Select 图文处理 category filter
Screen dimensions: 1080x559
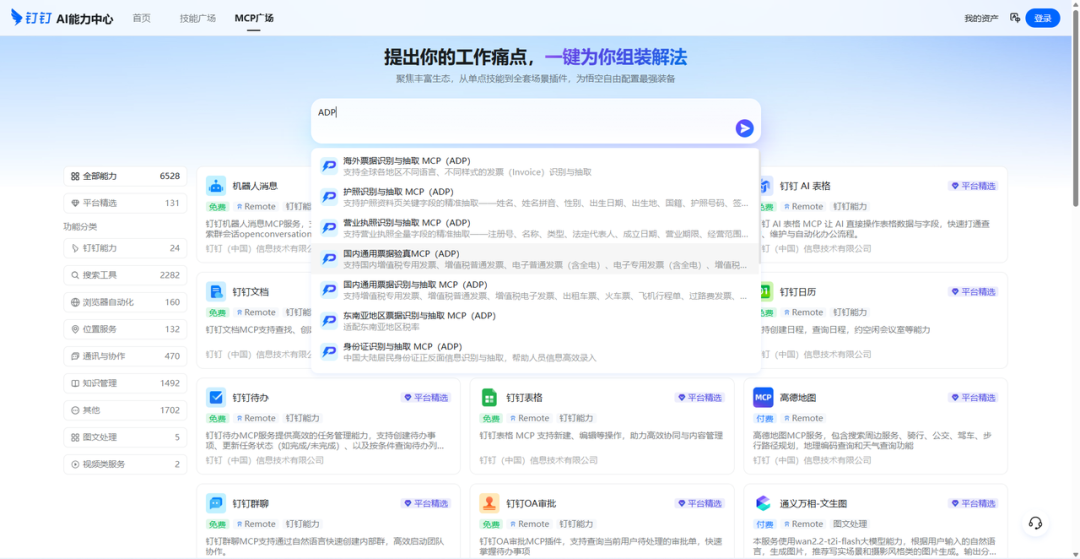(125, 437)
